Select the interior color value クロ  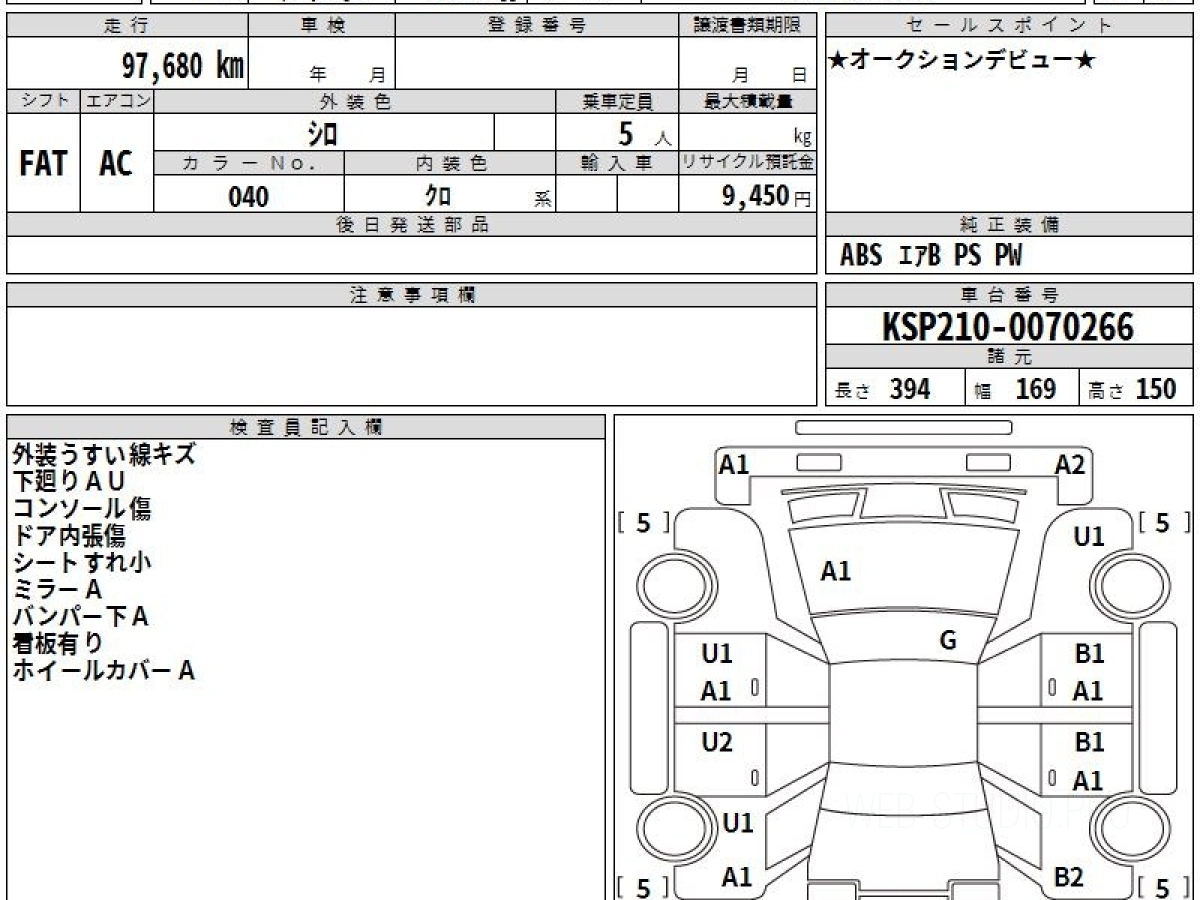pos(439,195)
